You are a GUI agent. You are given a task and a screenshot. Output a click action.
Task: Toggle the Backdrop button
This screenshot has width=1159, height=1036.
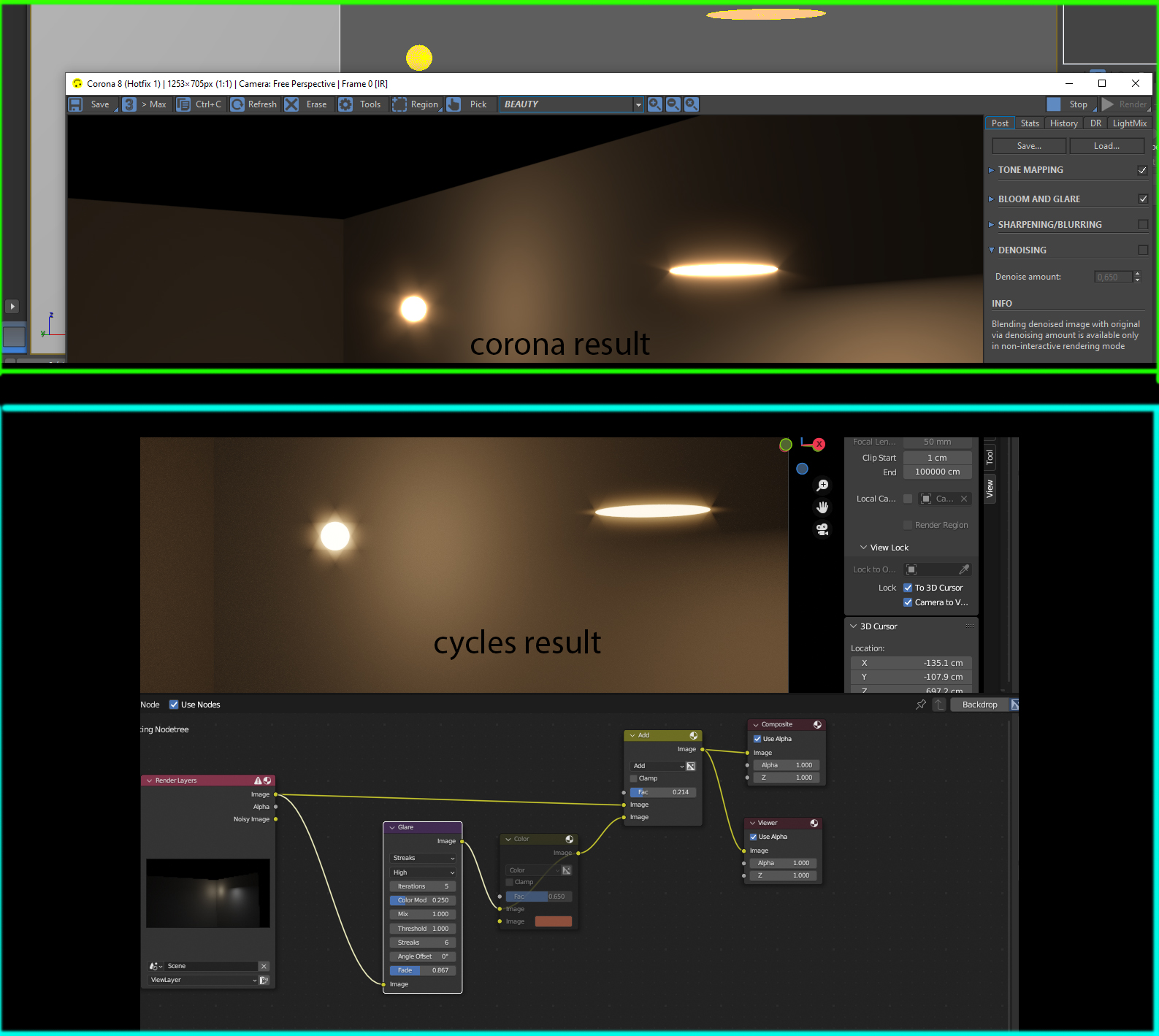click(979, 705)
